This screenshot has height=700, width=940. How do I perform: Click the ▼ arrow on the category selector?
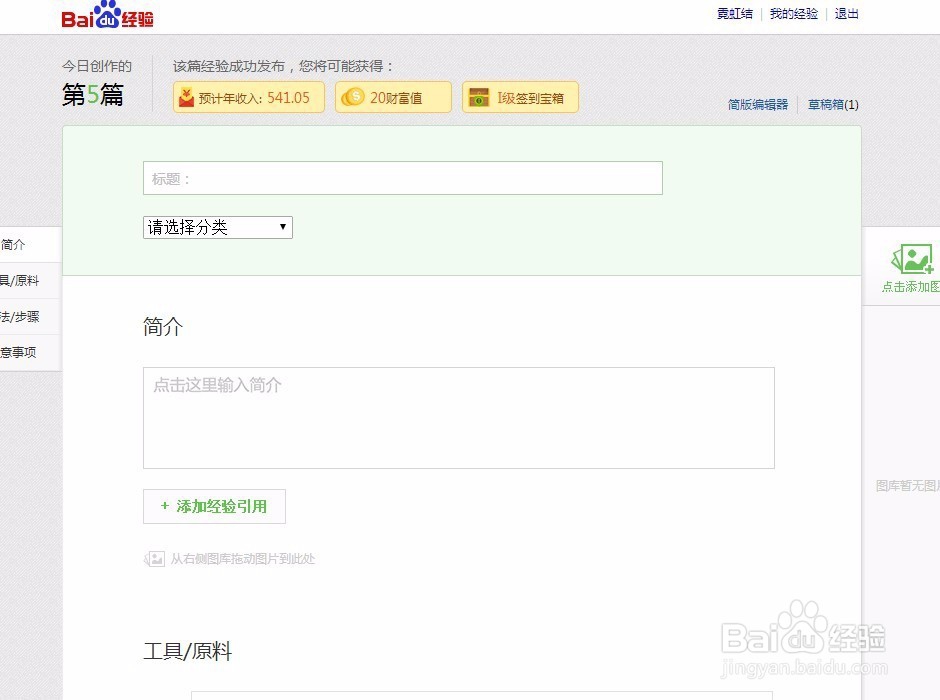283,227
